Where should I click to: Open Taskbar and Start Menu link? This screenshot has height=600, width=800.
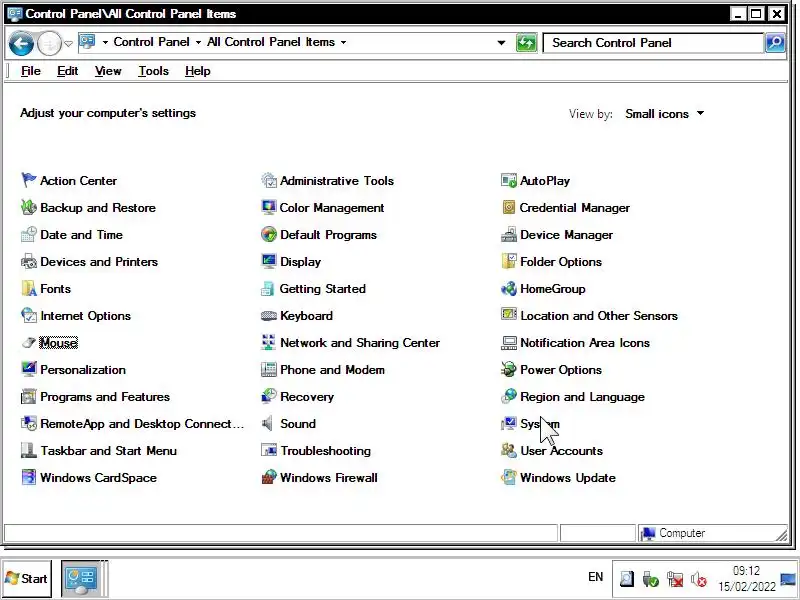109,451
